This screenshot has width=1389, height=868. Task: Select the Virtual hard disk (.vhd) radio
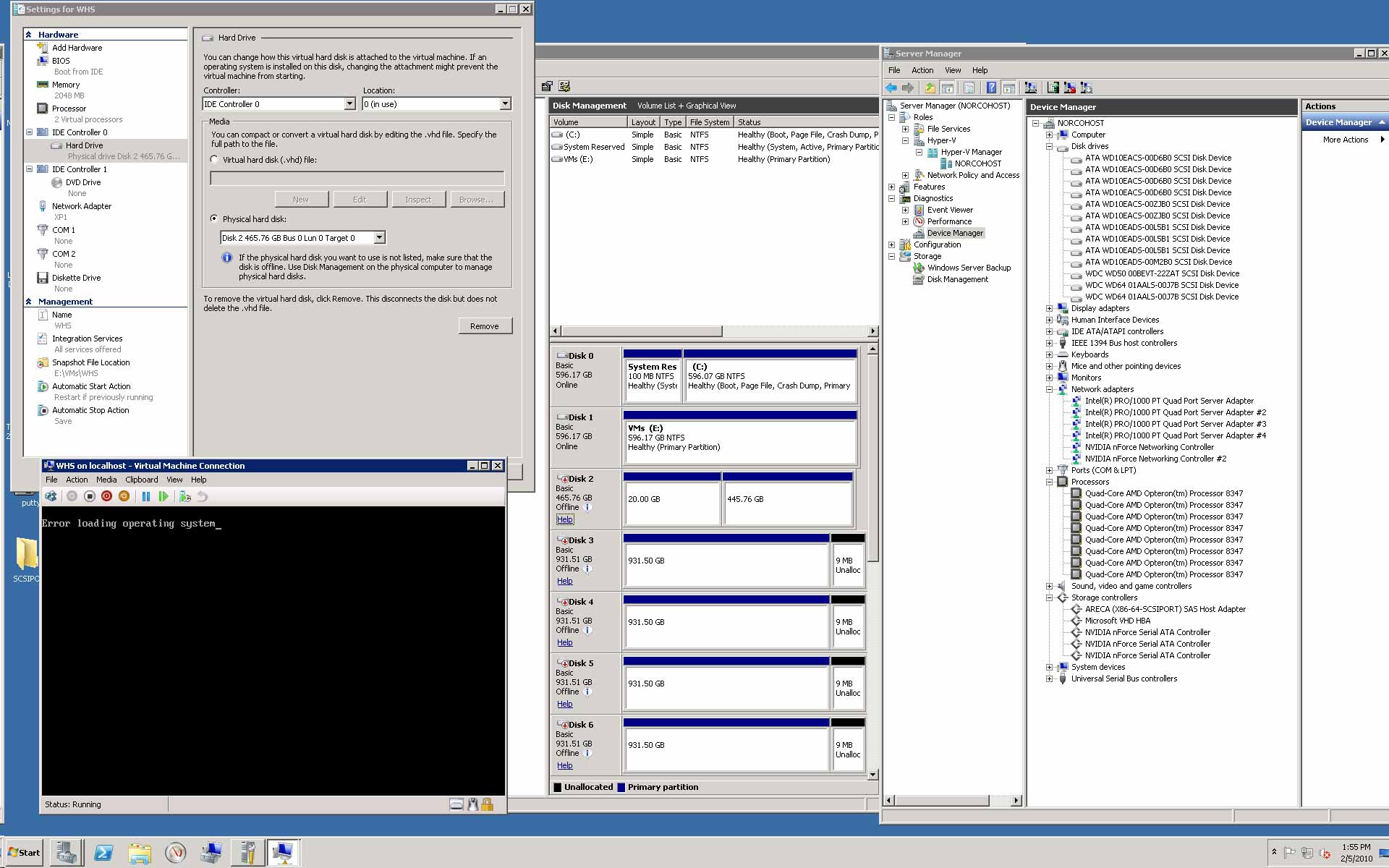pos(214,159)
